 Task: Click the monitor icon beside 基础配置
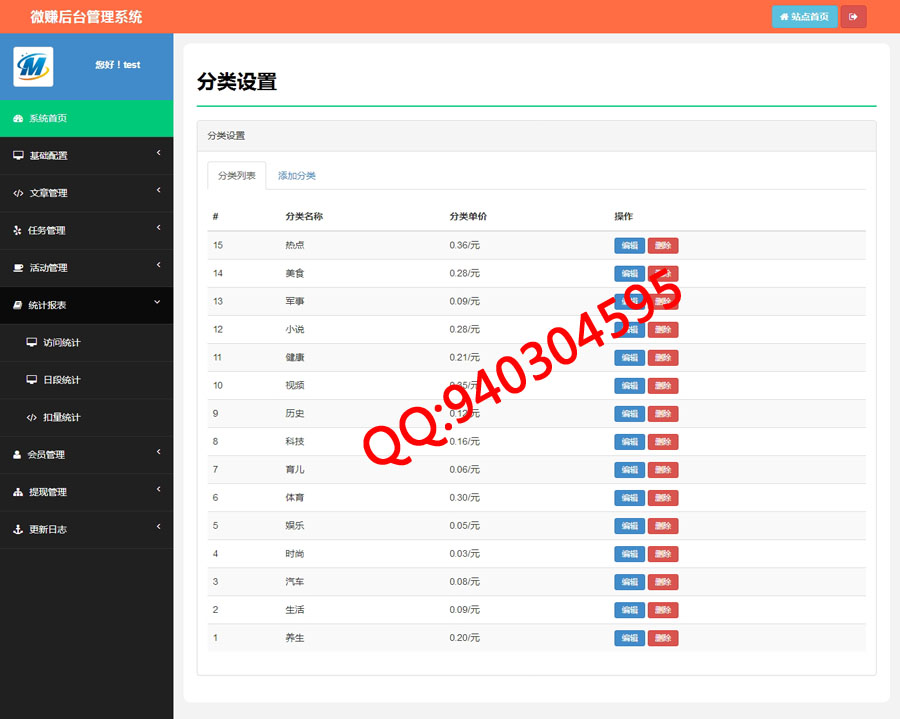click(18, 156)
